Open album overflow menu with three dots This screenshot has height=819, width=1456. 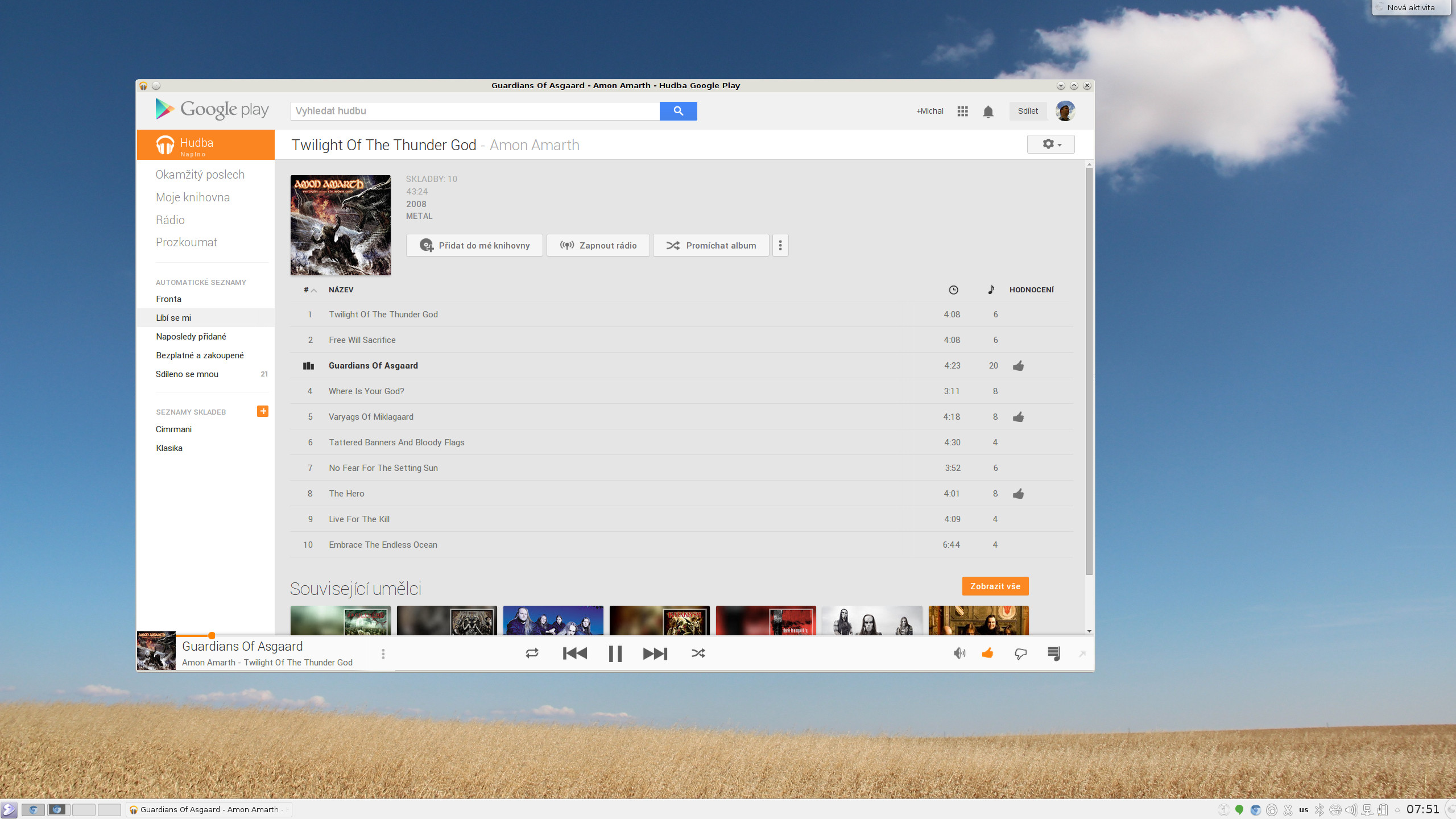[x=780, y=245]
